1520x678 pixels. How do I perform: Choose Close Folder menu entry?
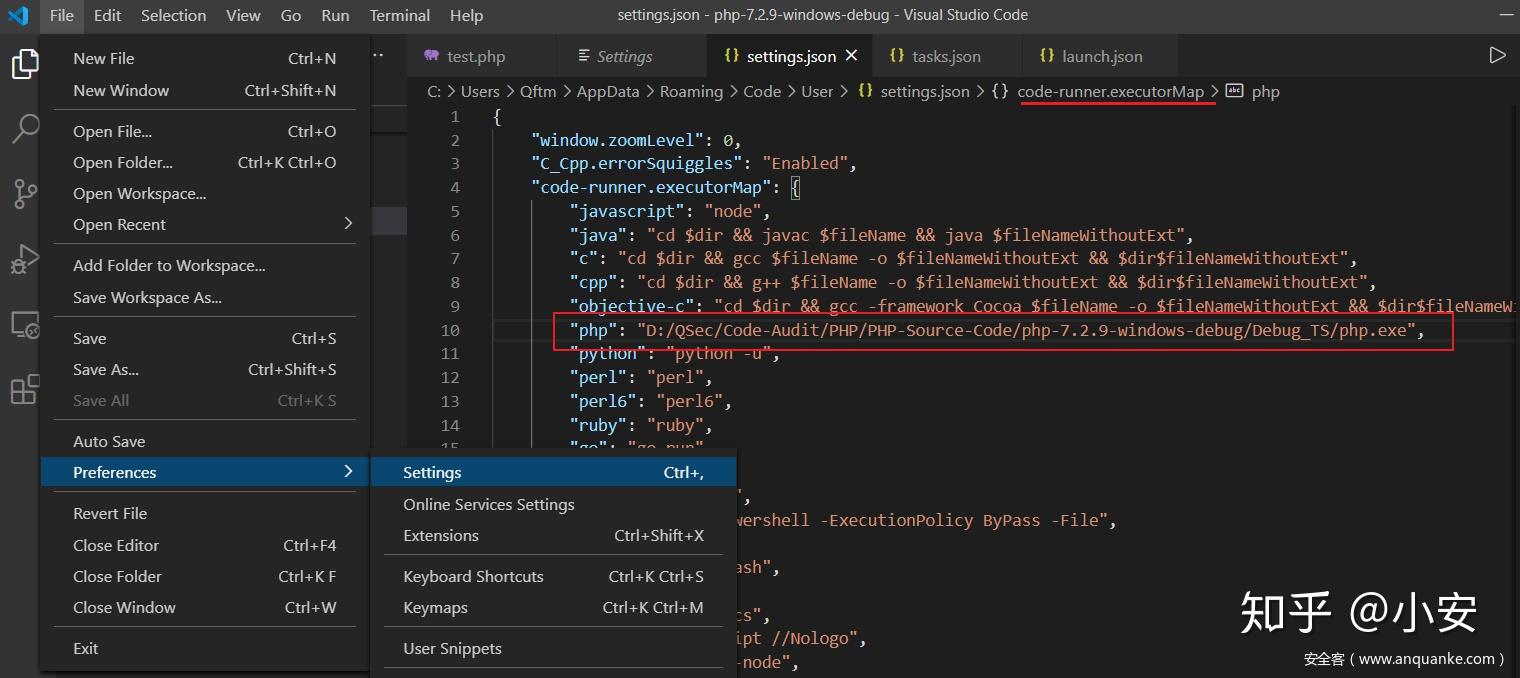(204, 576)
